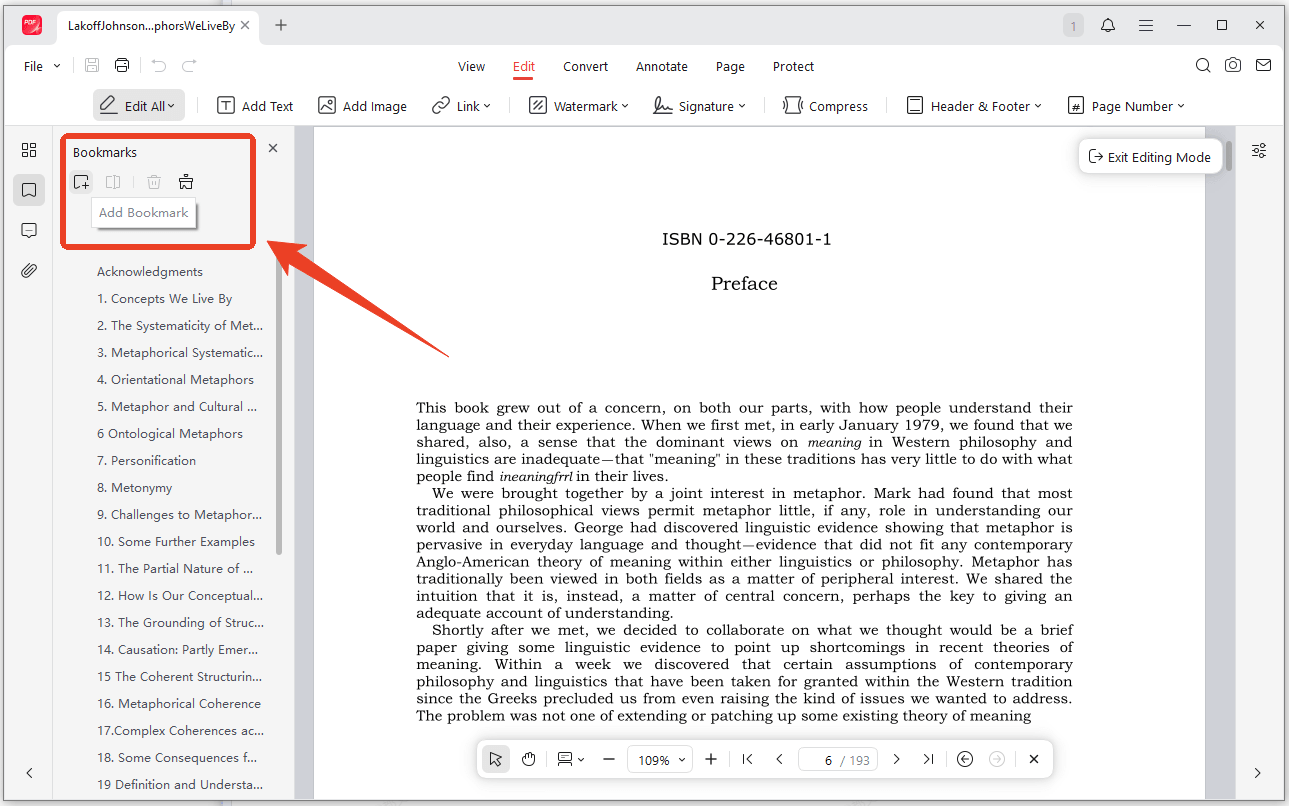
Task: Collapse the left sidebar arrow
Action: click(x=29, y=773)
